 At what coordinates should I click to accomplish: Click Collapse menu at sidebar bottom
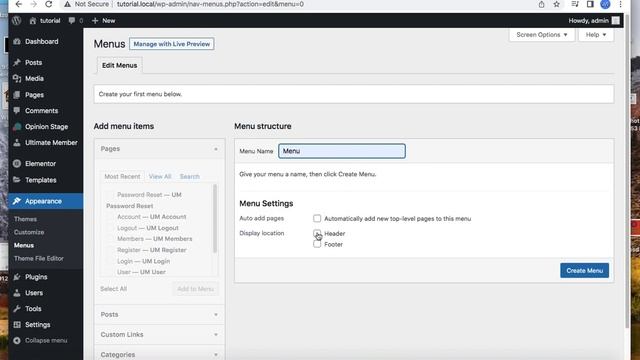point(46,340)
